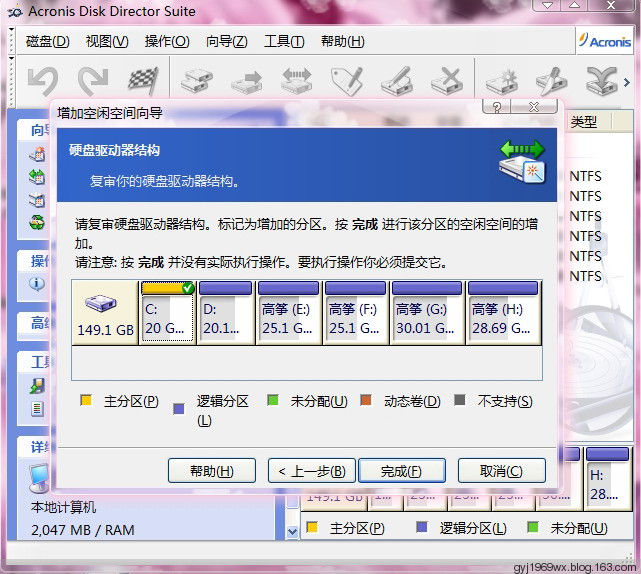The height and width of the screenshot is (574, 641).
Task: Click the blue 逻辑分区(L) legend swatch in wizard
Action: (x=179, y=409)
